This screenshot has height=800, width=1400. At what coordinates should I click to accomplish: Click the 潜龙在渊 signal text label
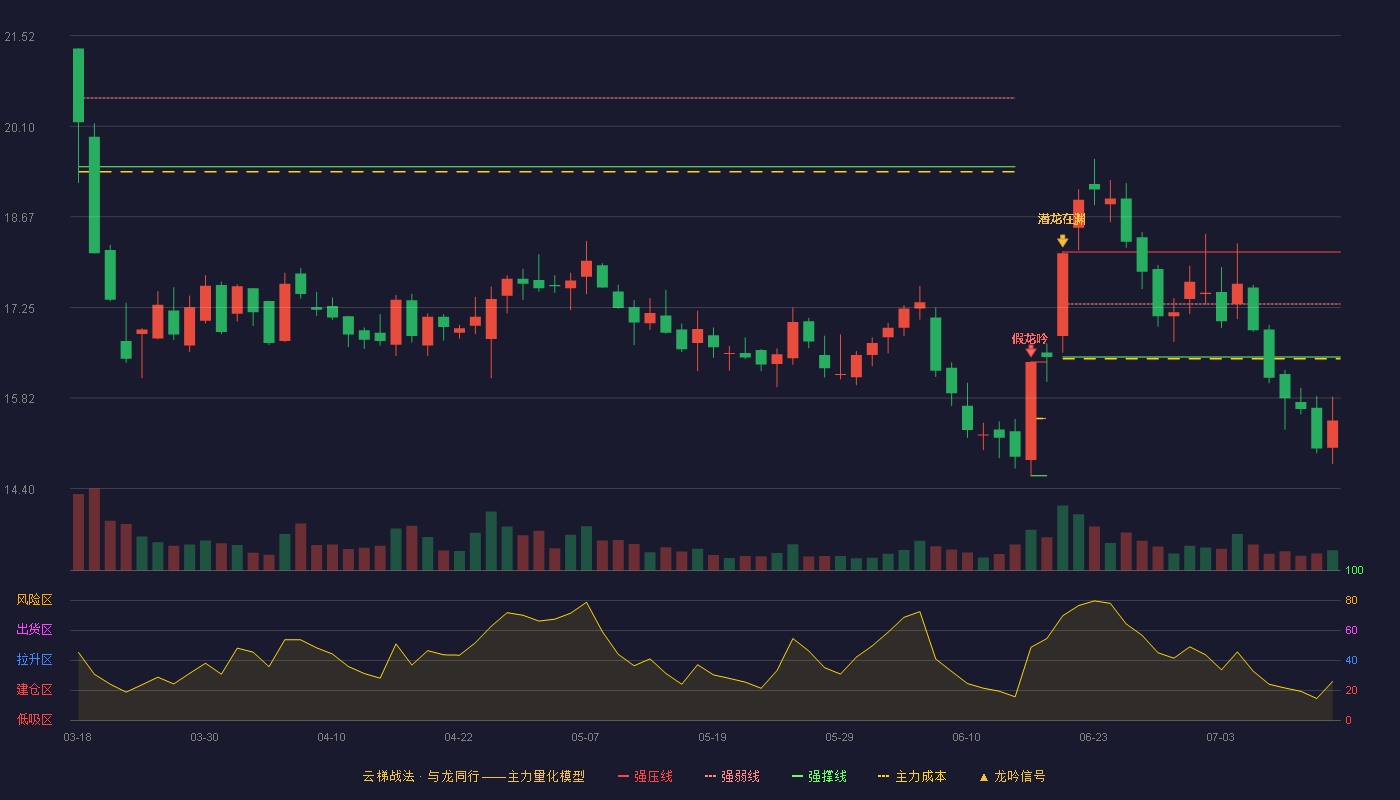pyautogui.click(x=1062, y=219)
